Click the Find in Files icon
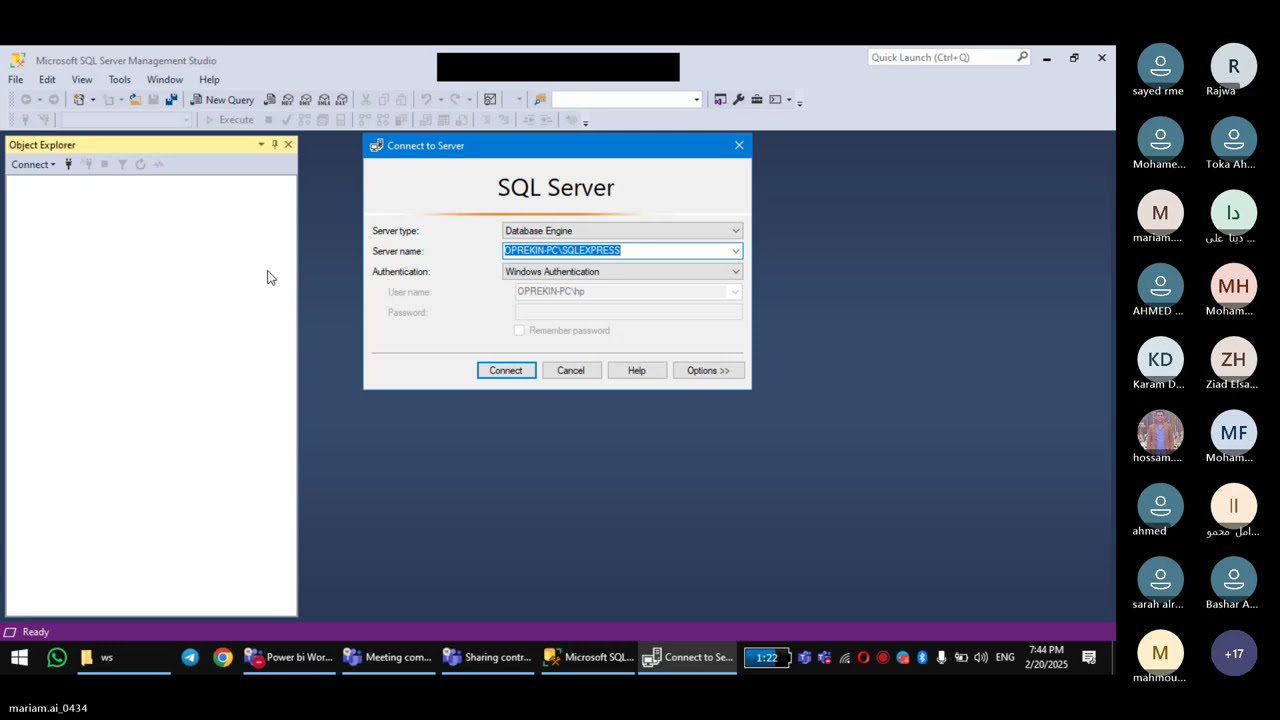 (540, 99)
